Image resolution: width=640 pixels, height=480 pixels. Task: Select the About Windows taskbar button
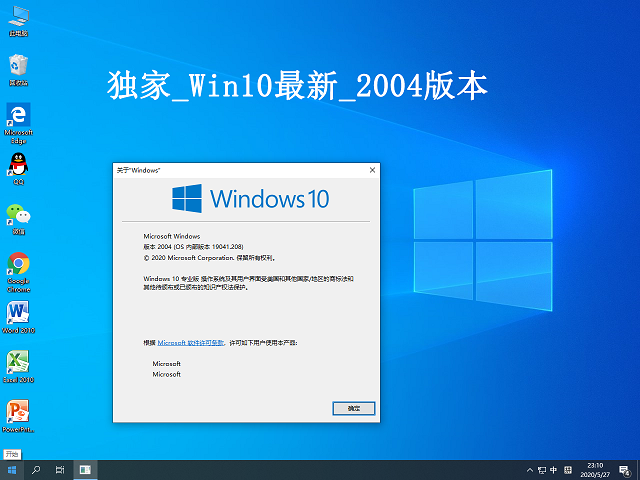[x=86, y=470]
